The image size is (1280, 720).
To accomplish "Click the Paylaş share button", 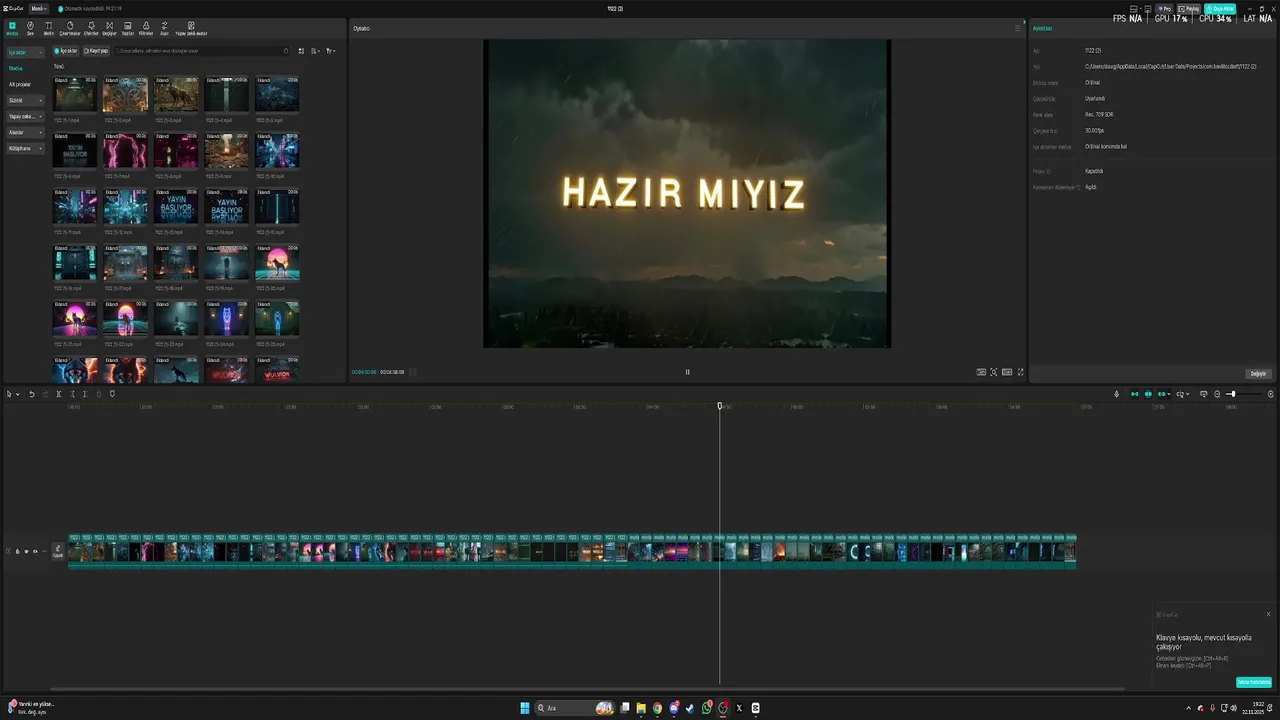I will pos(1190,8).
